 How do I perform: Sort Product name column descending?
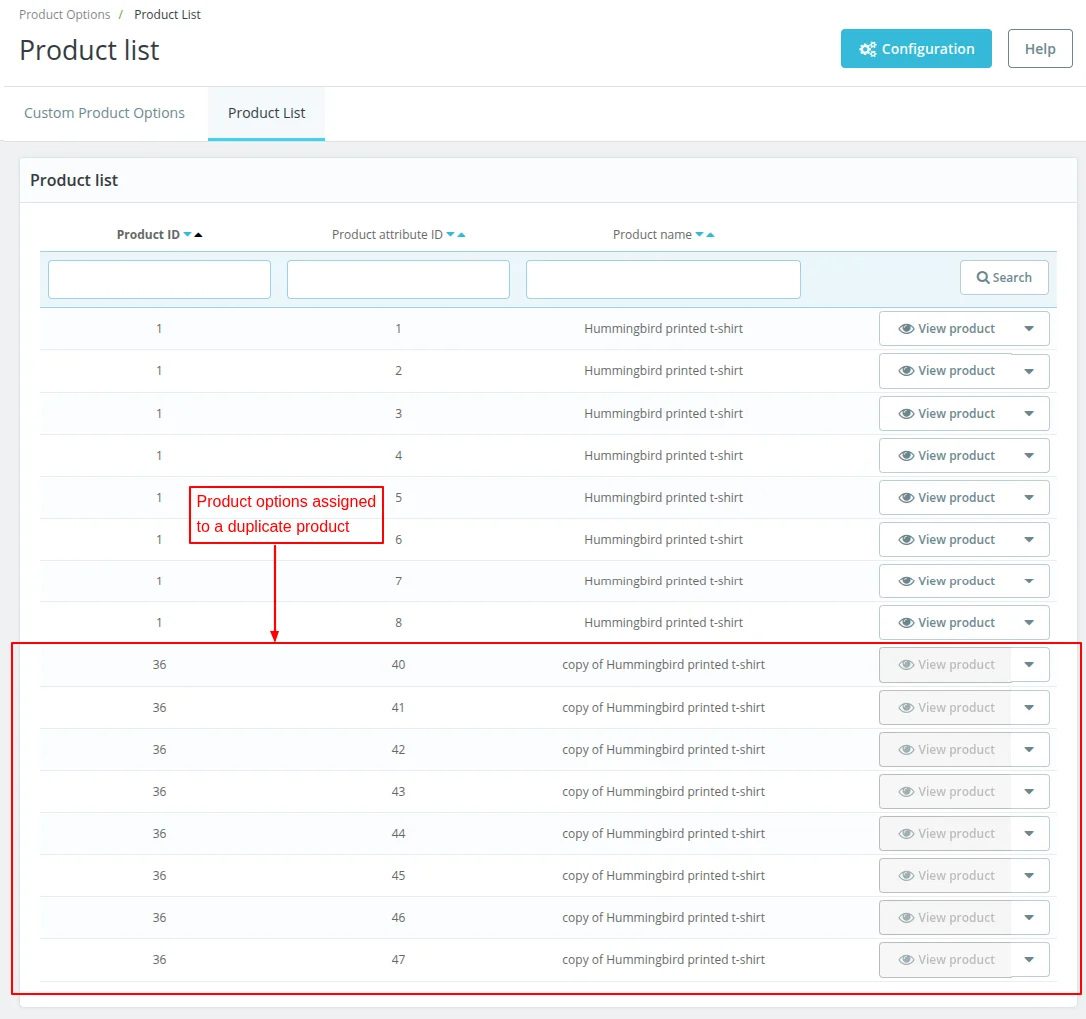(700, 235)
